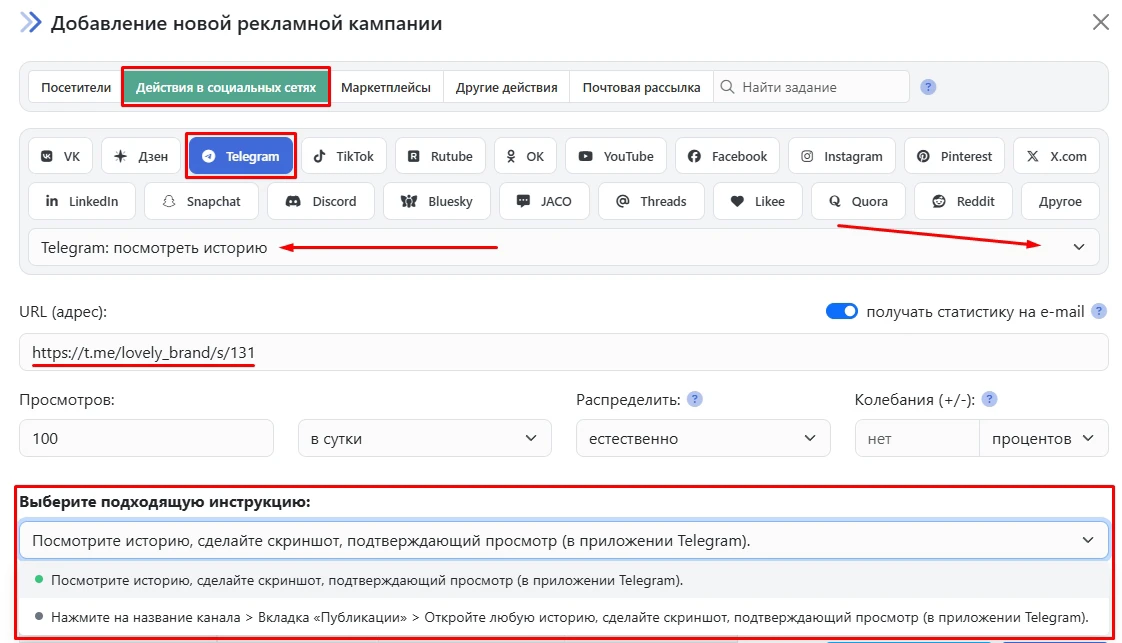Viewport: 1122px width, 643px height.
Task: Open the Почтовая рассылка tab
Action: click(x=641, y=87)
